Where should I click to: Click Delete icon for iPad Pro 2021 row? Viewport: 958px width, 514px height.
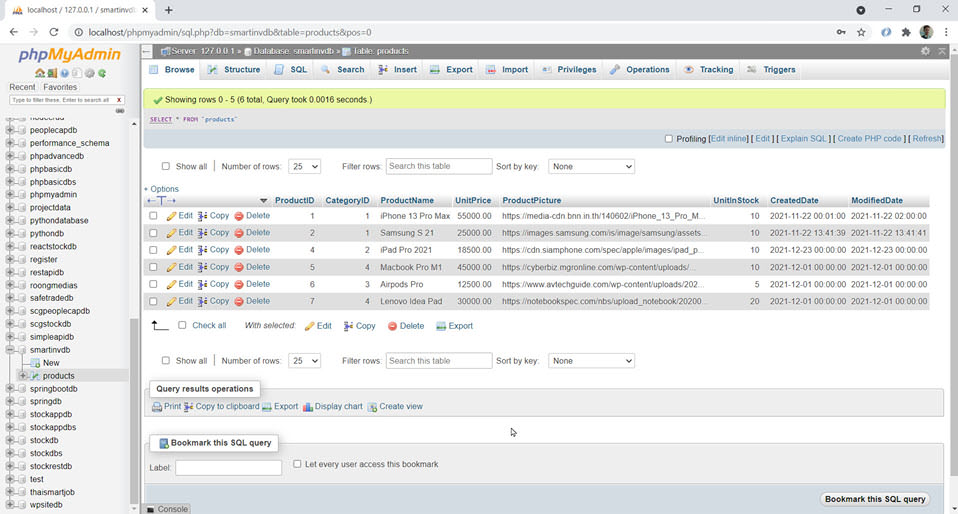click(x=239, y=250)
